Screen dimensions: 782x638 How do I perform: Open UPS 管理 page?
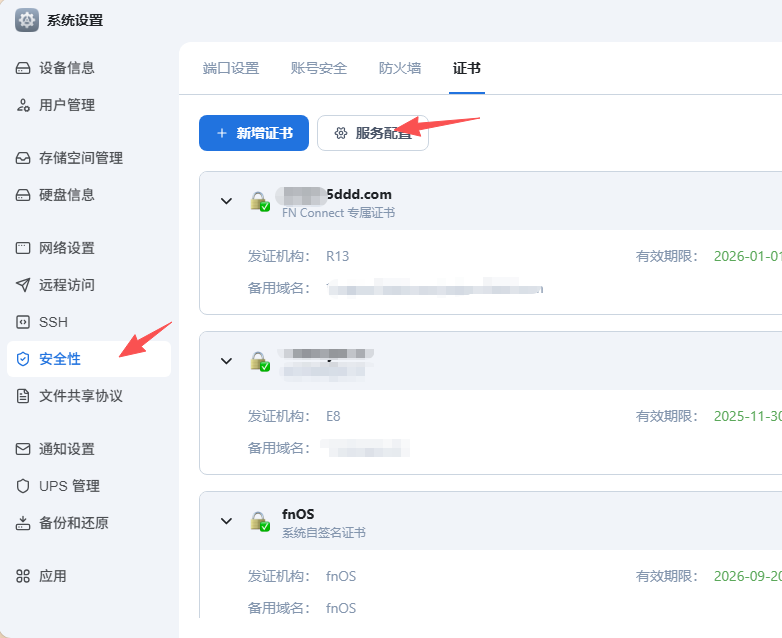[x=89, y=486]
